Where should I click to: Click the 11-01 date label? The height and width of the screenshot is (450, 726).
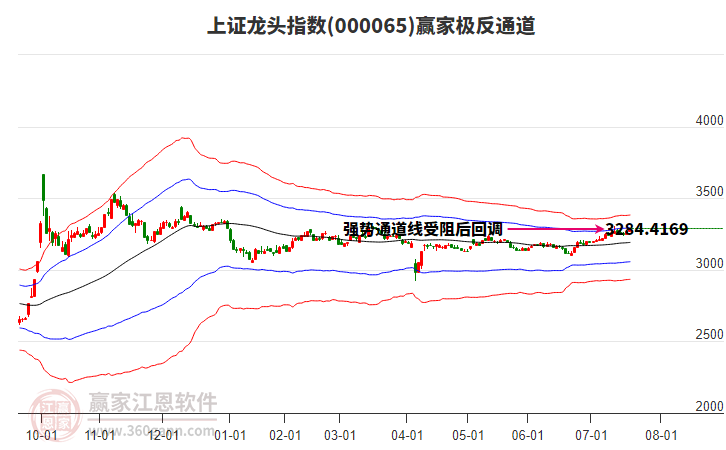(100, 436)
